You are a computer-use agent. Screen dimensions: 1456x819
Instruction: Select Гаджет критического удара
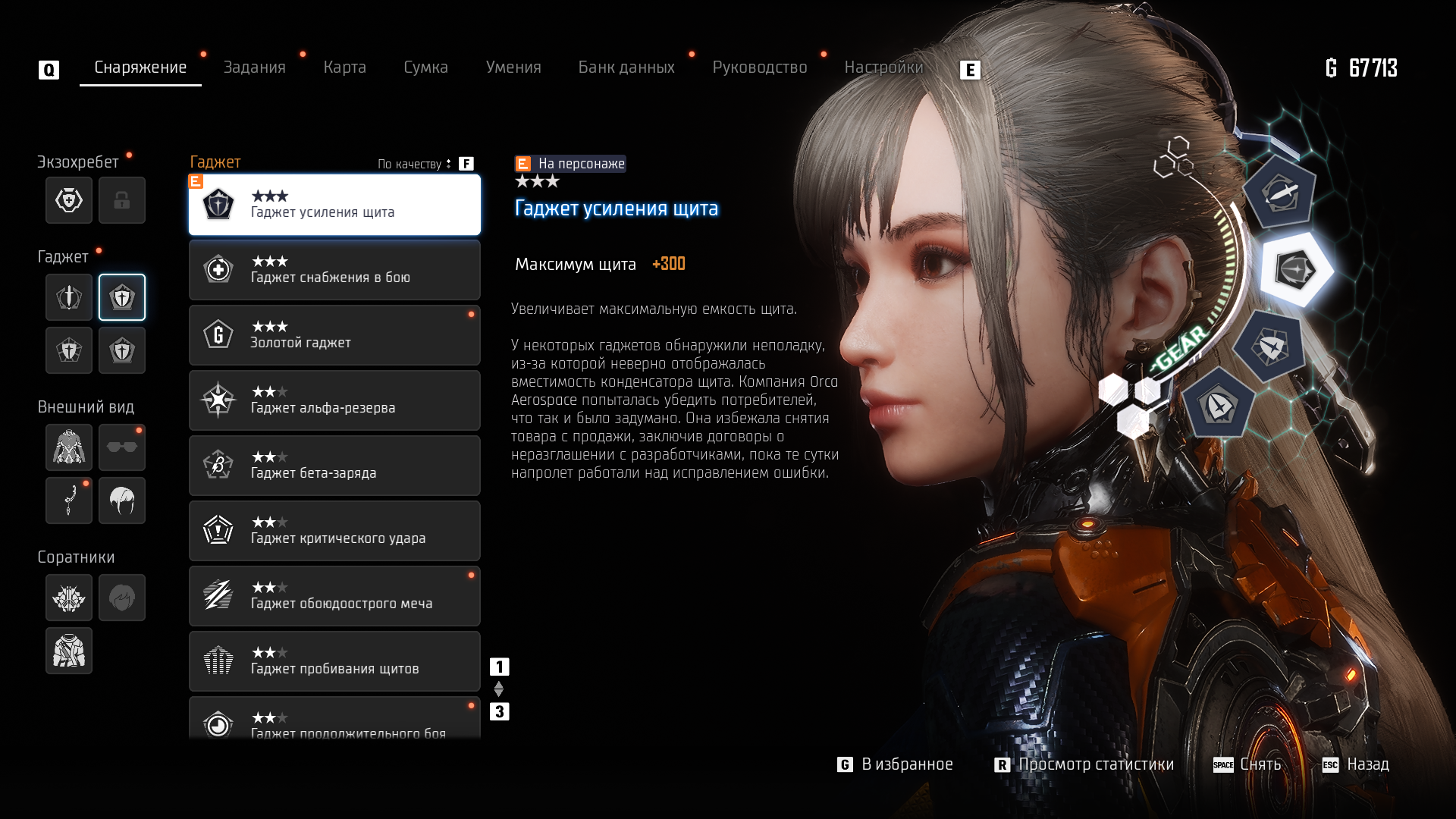point(334,531)
